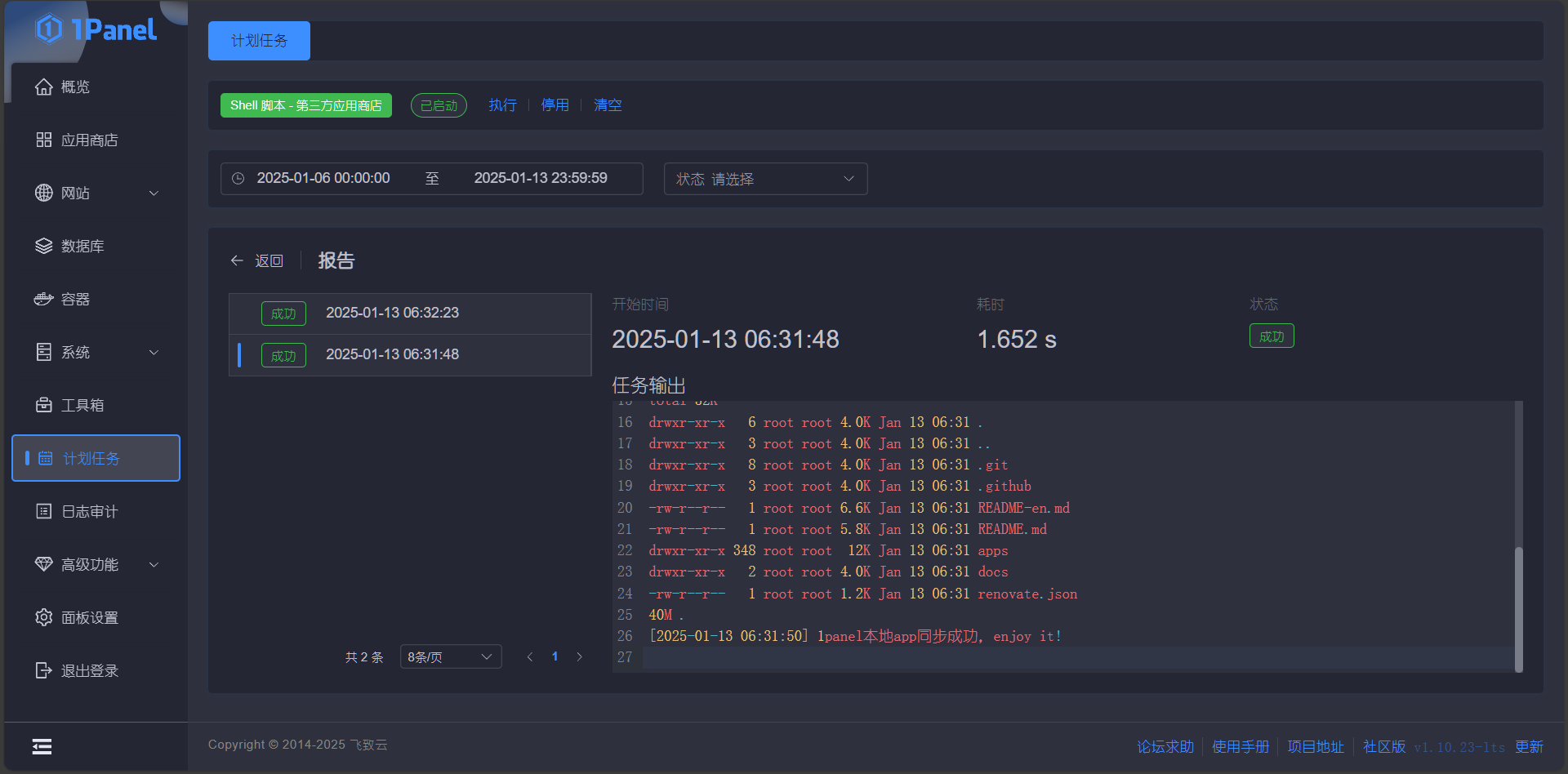Open 容器 in the sidebar menu
Image resolution: width=1568 pixels, height=774 pixels.
click(96, 299)
